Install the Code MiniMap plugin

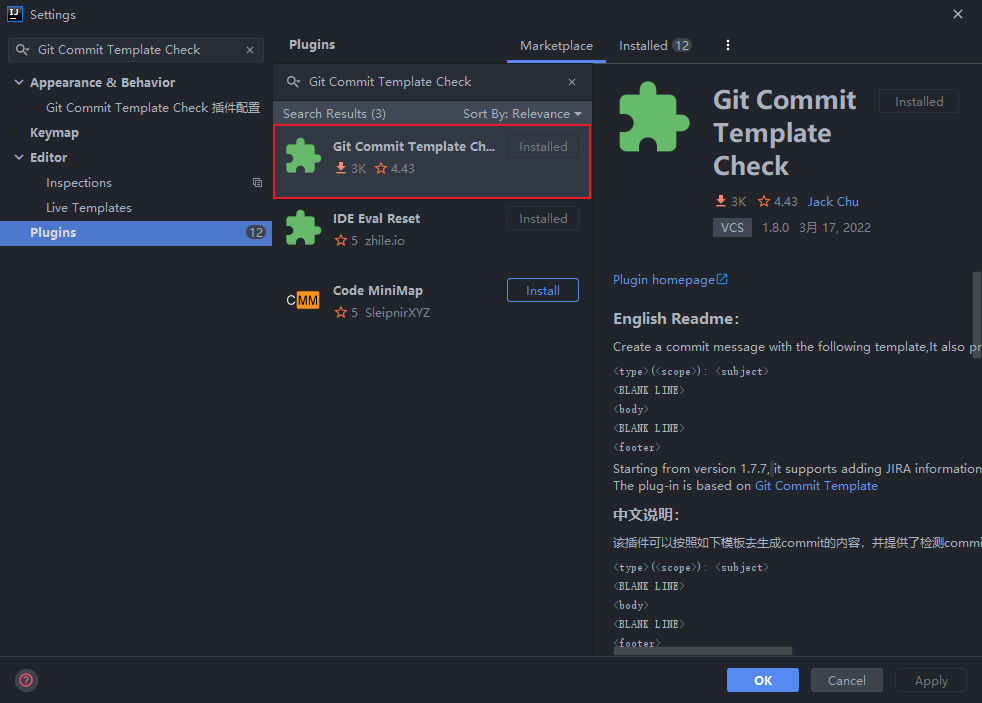[x=542, y=291]
